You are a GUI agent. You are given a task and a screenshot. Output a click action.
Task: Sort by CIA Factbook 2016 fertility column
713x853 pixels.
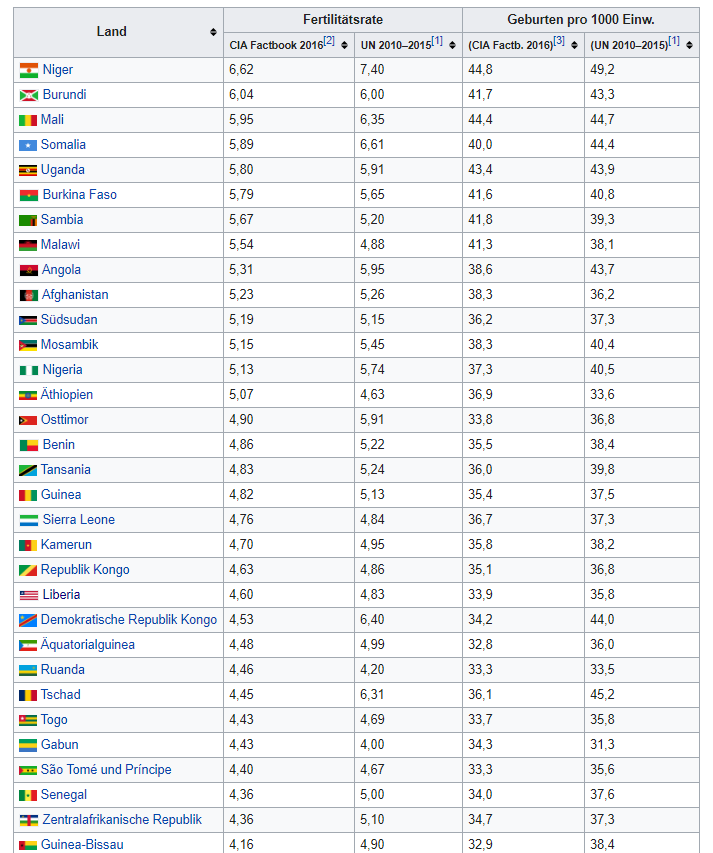tap(344, 45)
